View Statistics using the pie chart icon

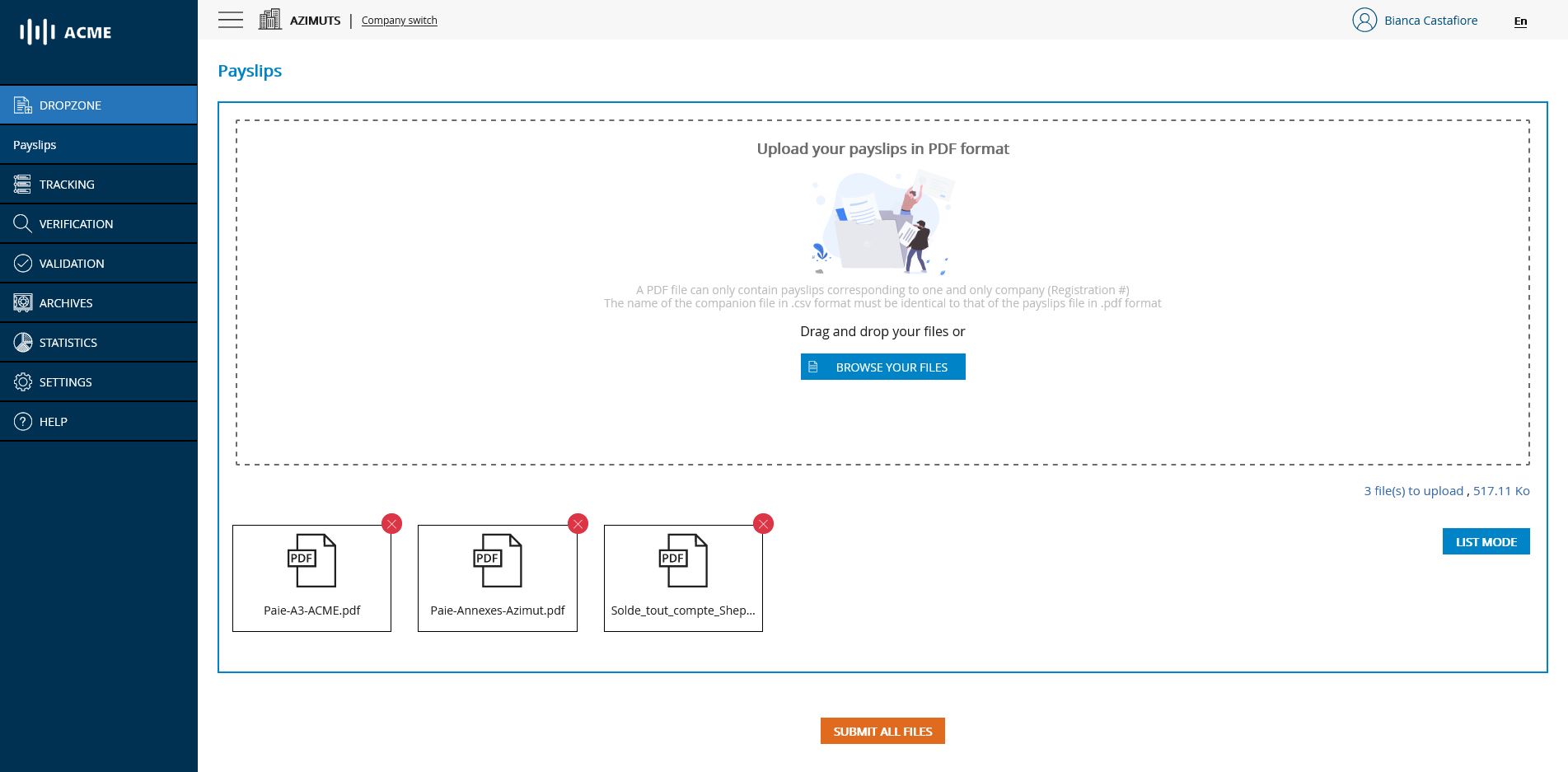click(x=22, y=342)
